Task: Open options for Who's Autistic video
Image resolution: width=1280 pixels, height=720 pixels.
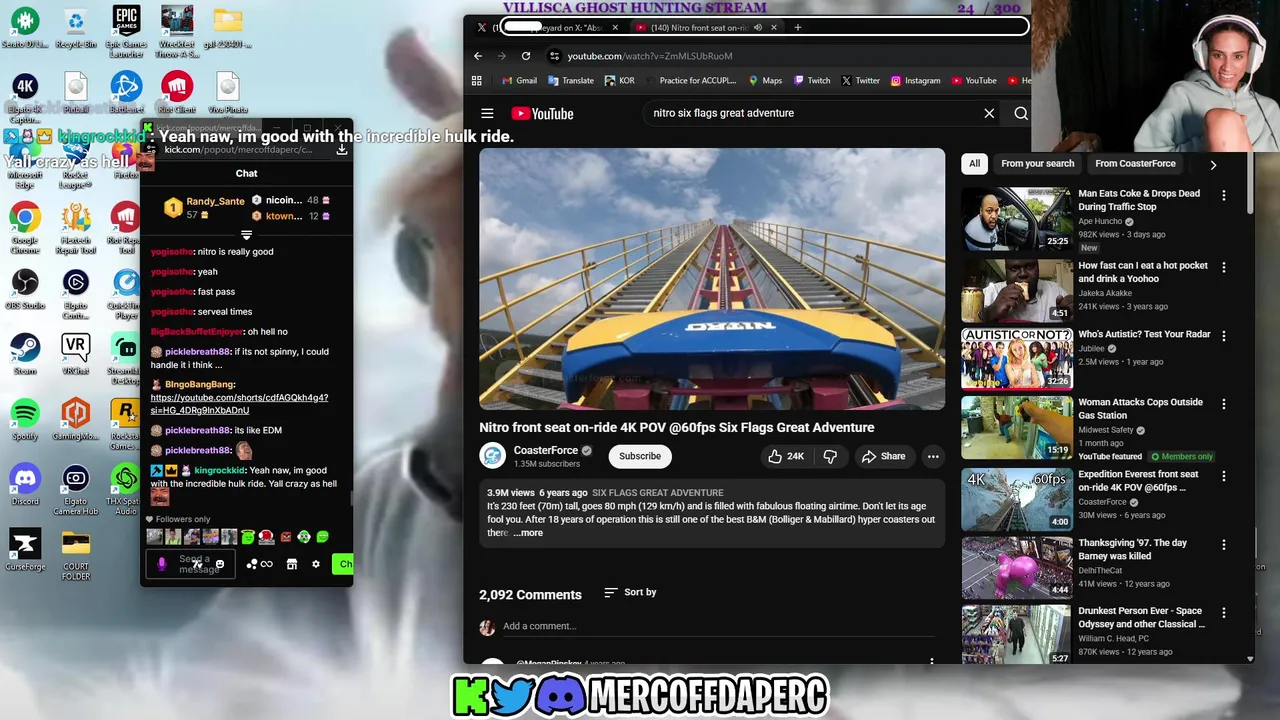Action: click(1223, 336)
